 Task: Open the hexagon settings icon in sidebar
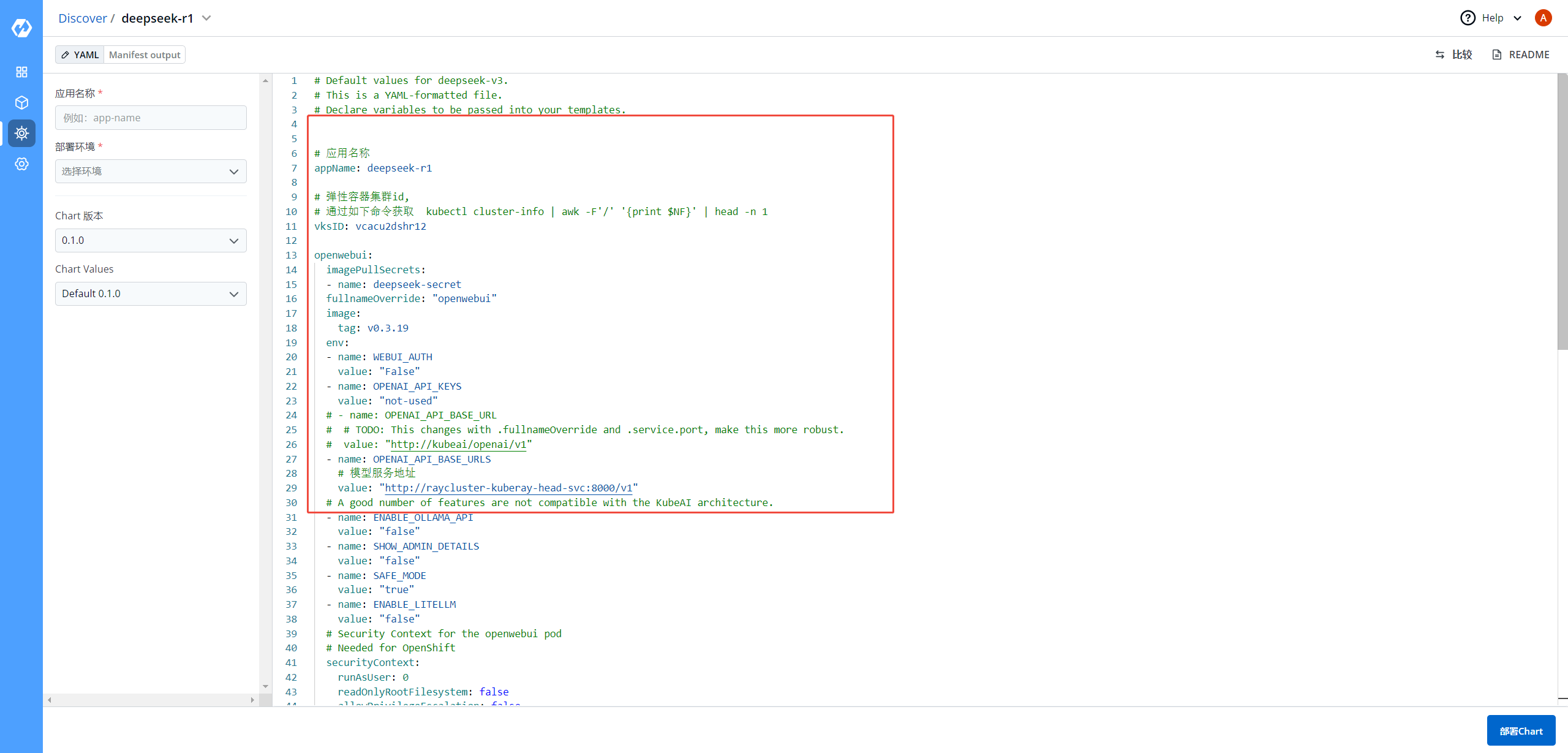(x=21, y=164)
